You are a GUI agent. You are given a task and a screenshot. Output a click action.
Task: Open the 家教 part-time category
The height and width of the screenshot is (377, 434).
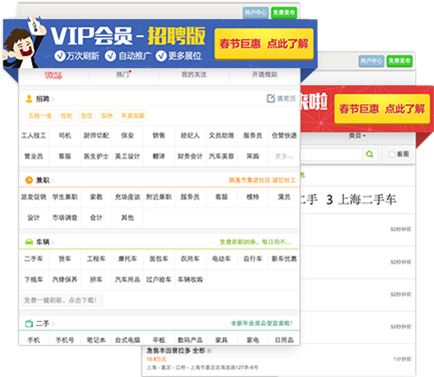tap(96, 197)
